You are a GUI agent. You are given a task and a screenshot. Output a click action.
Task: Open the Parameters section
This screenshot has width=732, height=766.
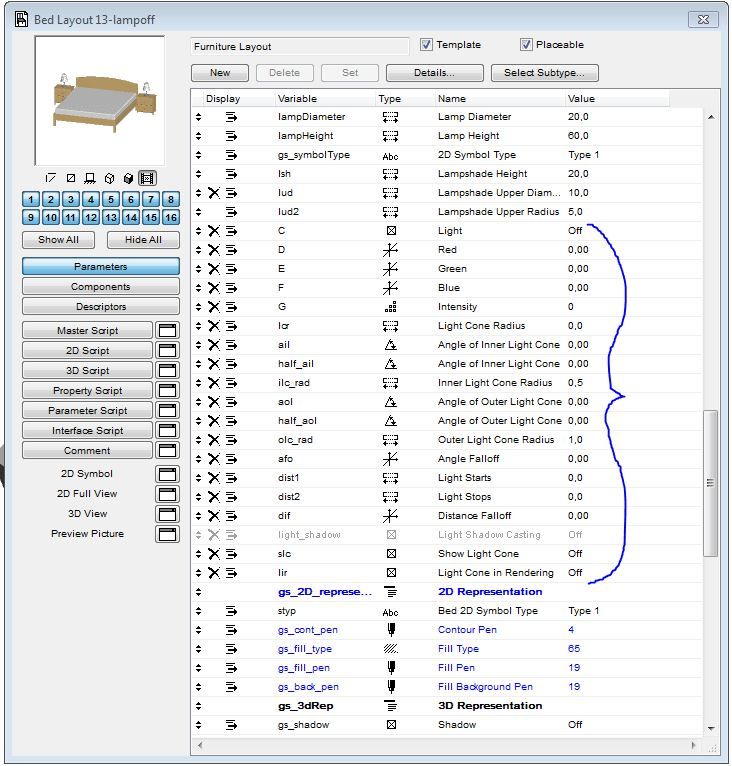pyautogui.click(x=101, y=267)
